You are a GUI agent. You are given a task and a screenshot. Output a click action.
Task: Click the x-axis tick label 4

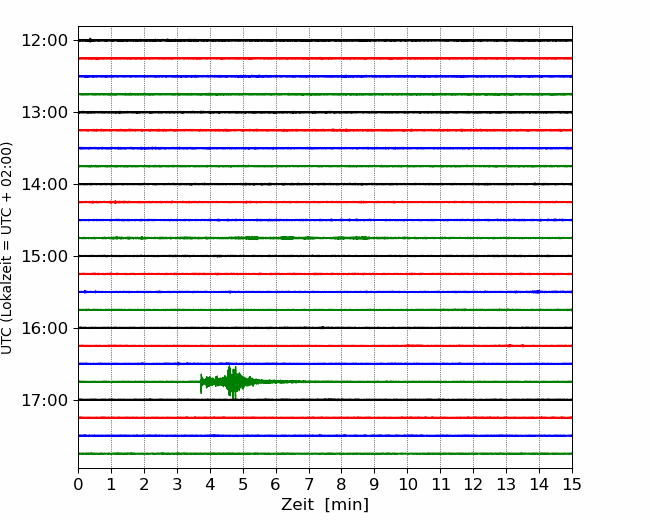(210, 484)
